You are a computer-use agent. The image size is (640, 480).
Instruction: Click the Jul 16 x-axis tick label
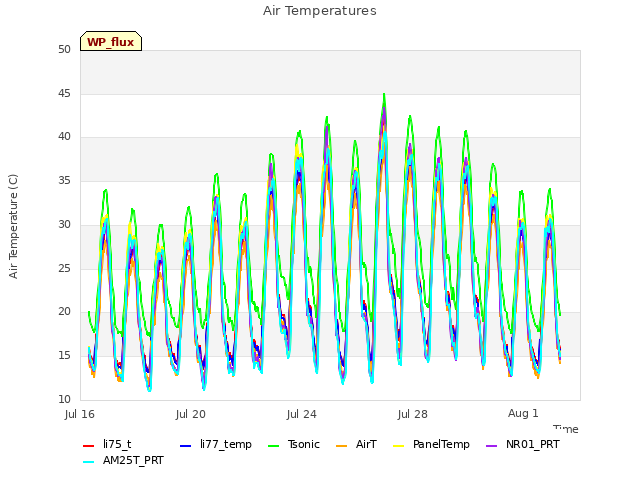pyautogui.click(x=80, y=414)
